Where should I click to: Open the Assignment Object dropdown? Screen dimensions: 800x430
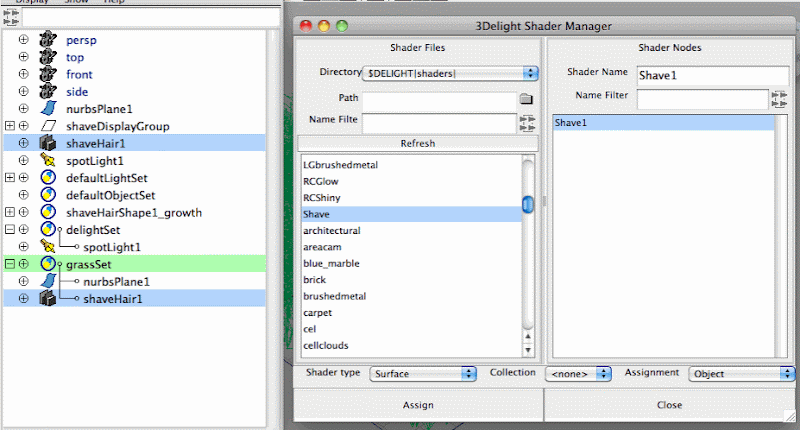[742, 373]
